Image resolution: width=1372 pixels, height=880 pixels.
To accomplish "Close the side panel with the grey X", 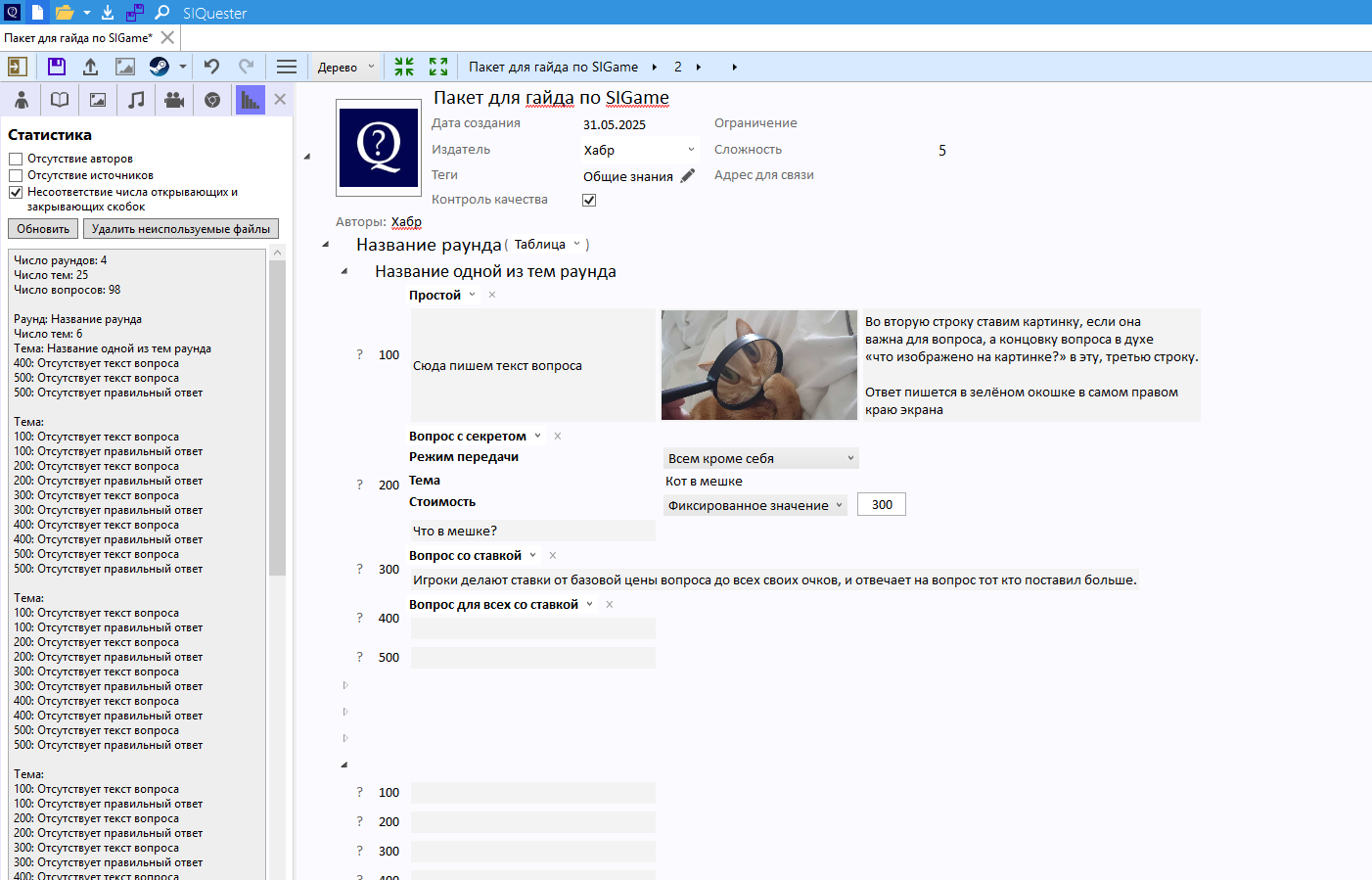I will [x=280, y=99].
